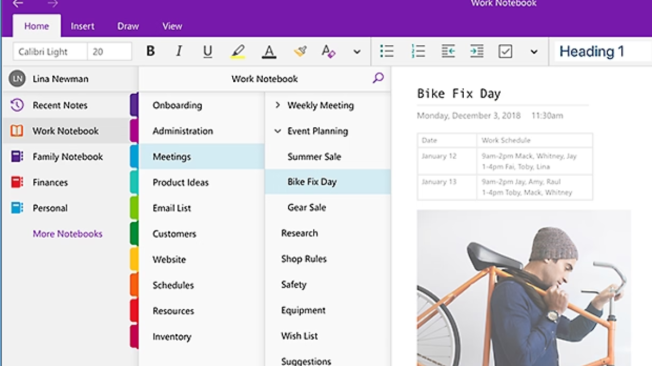Search the notebook with the magnifier icon
The image size is (652, 366).
(378, 78)
